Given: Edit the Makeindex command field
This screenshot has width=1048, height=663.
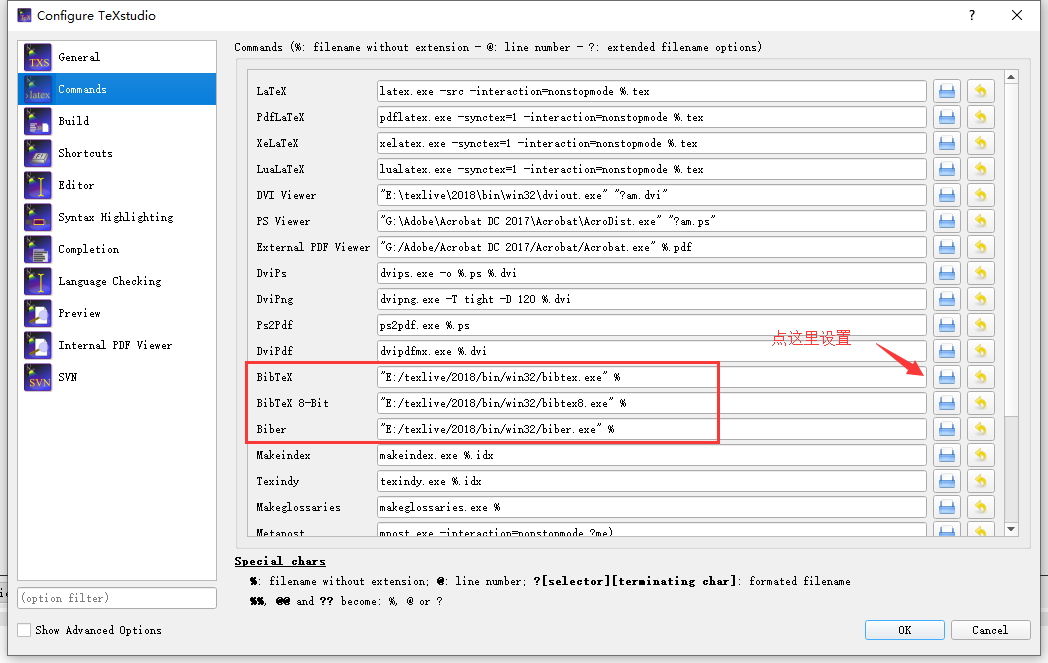Looking at the screenshot, I should point(652,456).
